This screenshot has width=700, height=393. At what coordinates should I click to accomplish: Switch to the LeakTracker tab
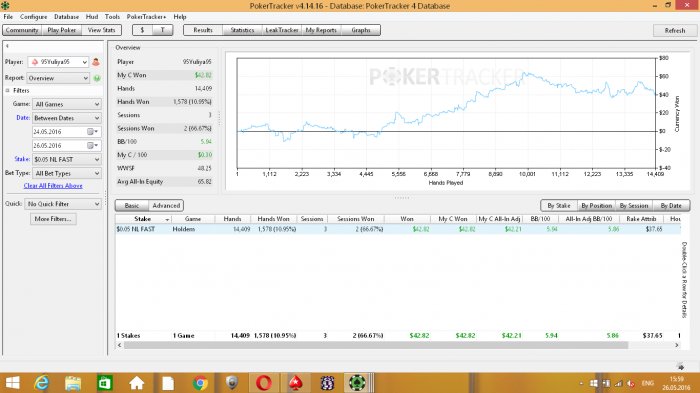[282, 30]
